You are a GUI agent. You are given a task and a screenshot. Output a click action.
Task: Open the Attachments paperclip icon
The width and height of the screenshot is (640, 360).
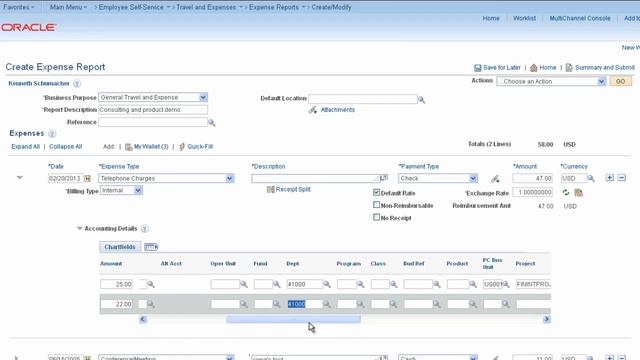point(313,110)
